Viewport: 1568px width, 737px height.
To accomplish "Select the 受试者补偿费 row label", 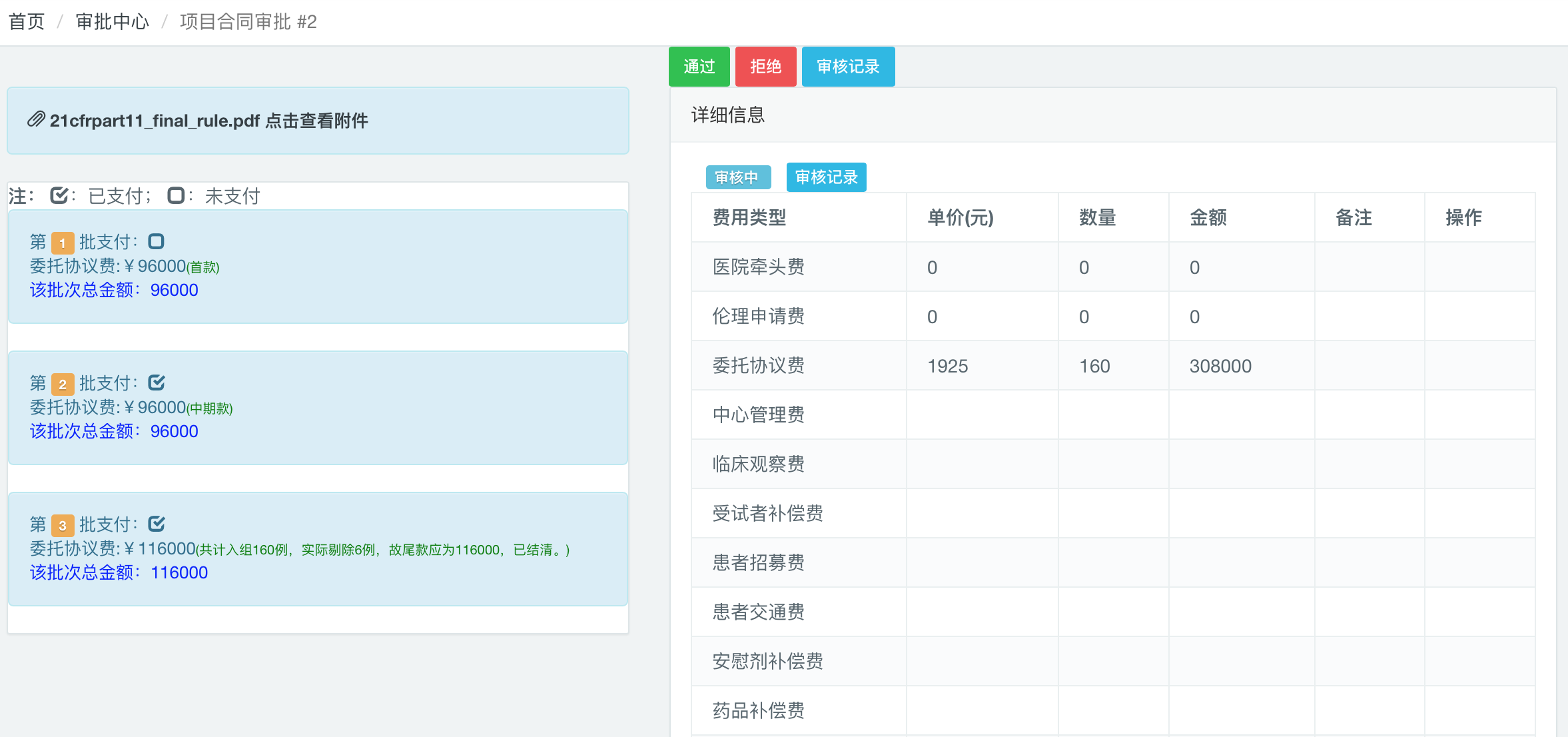I will tap(767, 513).
